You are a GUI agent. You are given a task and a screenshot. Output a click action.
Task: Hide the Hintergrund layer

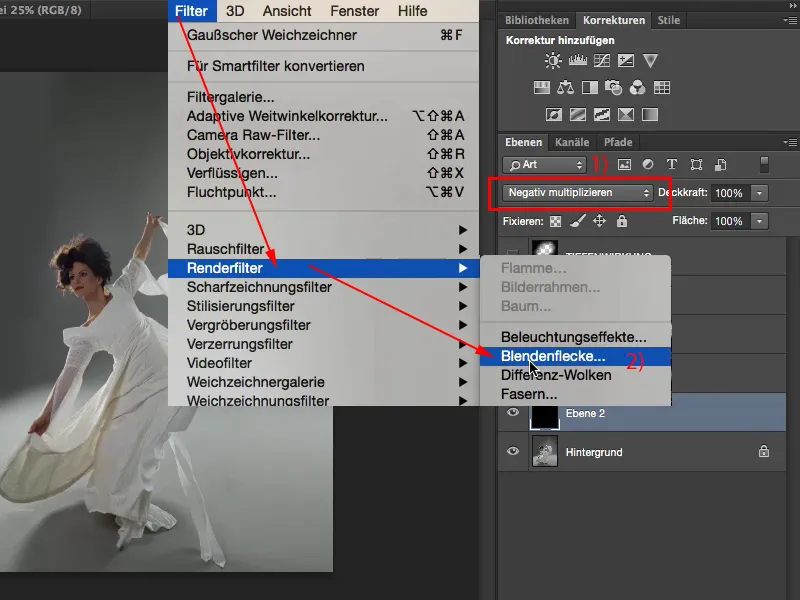[513, 452]
